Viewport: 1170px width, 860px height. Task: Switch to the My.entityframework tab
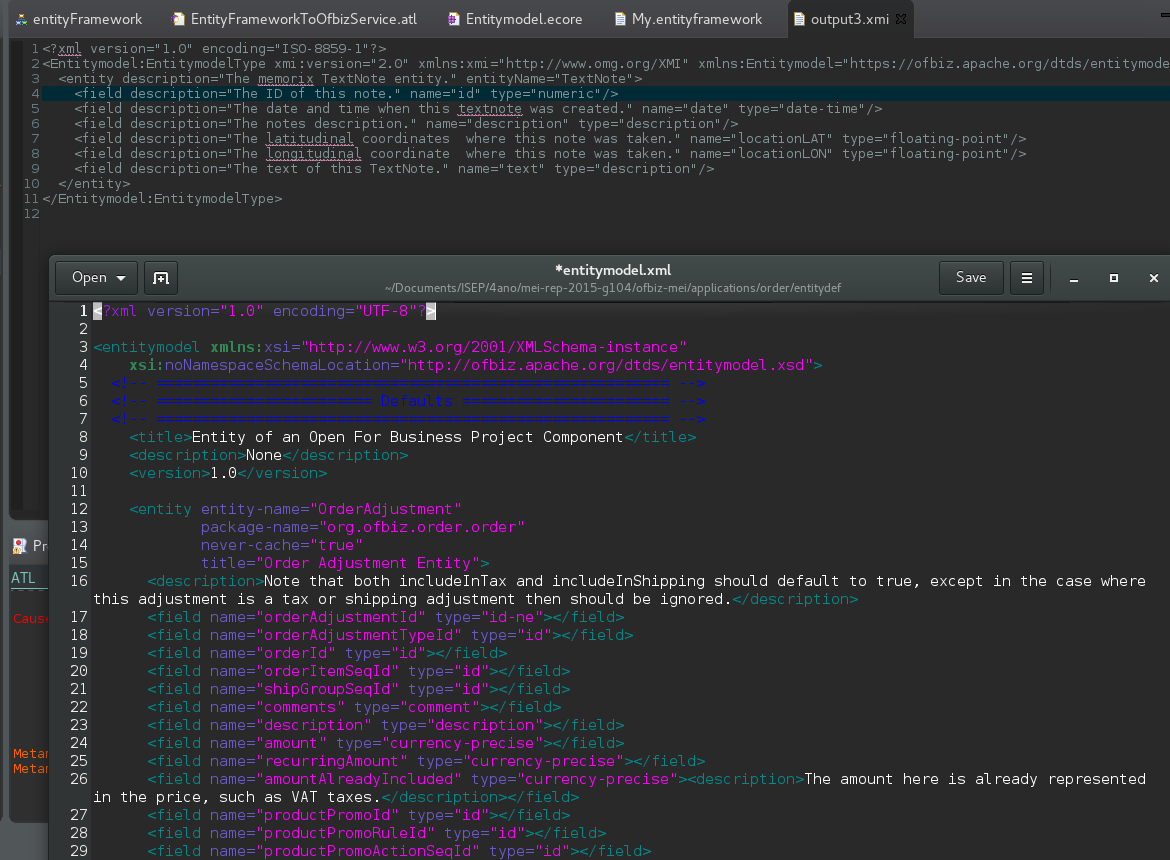696,19
